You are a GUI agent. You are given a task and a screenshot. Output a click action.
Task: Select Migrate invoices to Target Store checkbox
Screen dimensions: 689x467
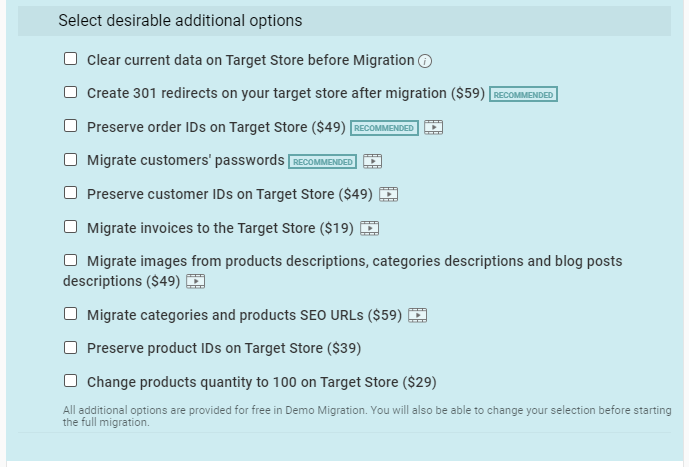pos(70,227)
